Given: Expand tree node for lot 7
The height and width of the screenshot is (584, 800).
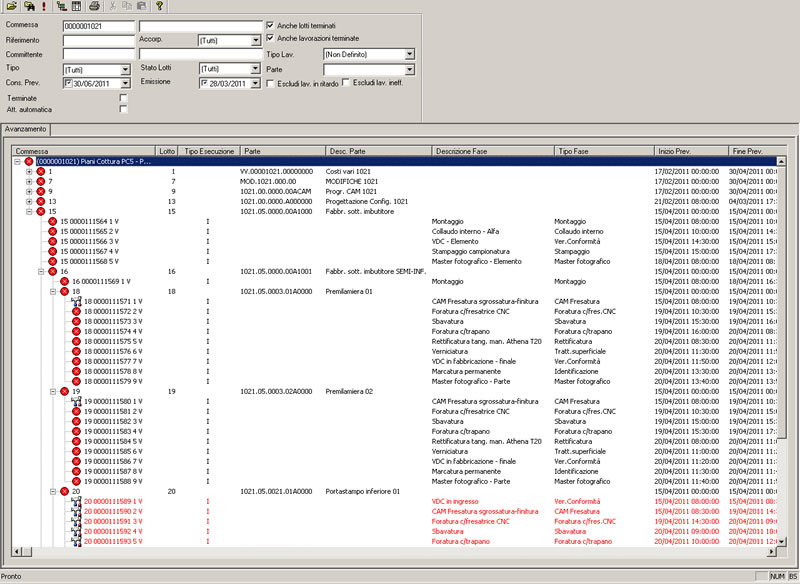Looking at the screenshot, I should 29,182.
